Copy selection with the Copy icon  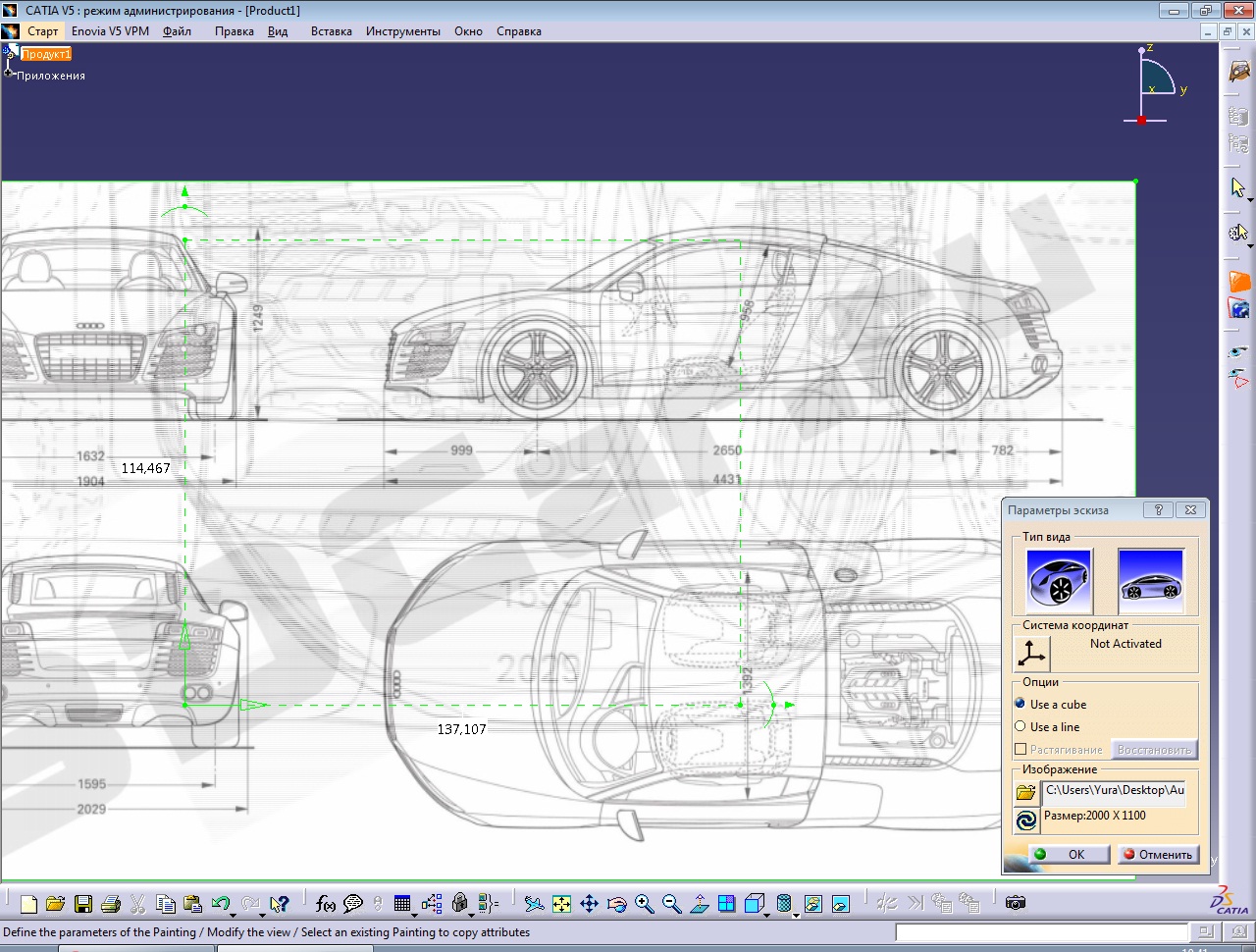tap(166, 904)
